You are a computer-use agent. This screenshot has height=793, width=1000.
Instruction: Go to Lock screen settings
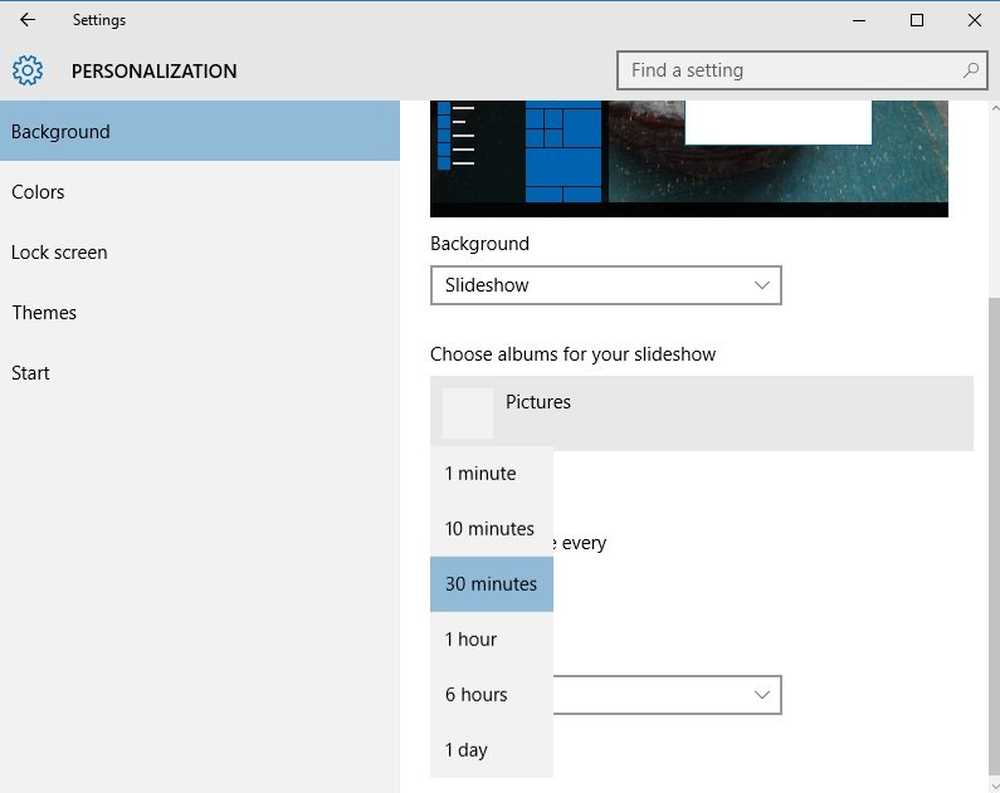coord(59,253)
